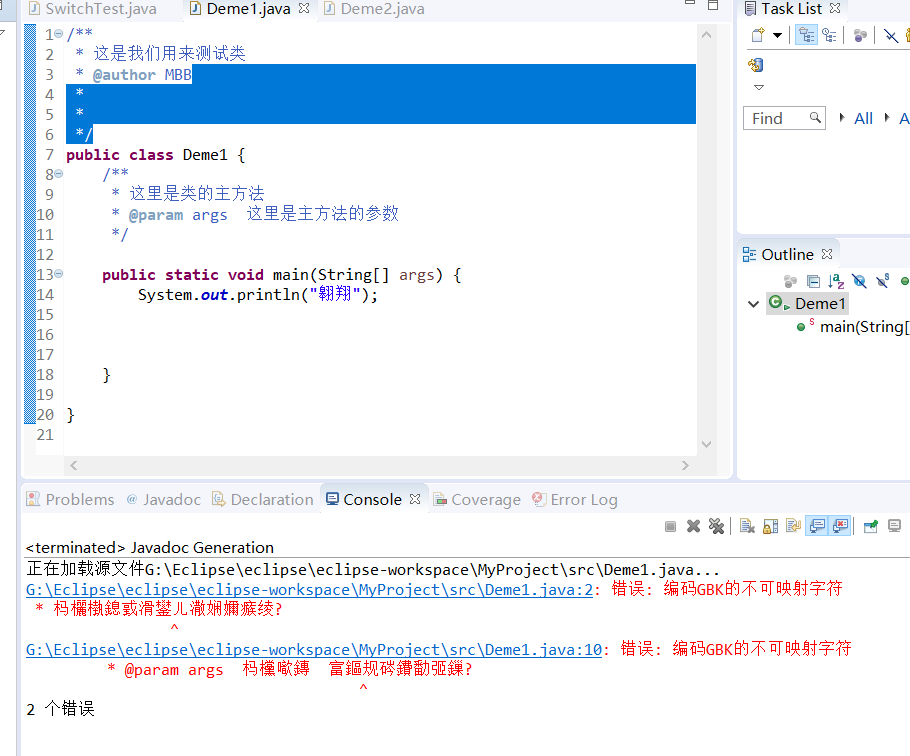Collapse the Javadoc comment fold at line 1
The image size is (910, 756).
[59, 34]
